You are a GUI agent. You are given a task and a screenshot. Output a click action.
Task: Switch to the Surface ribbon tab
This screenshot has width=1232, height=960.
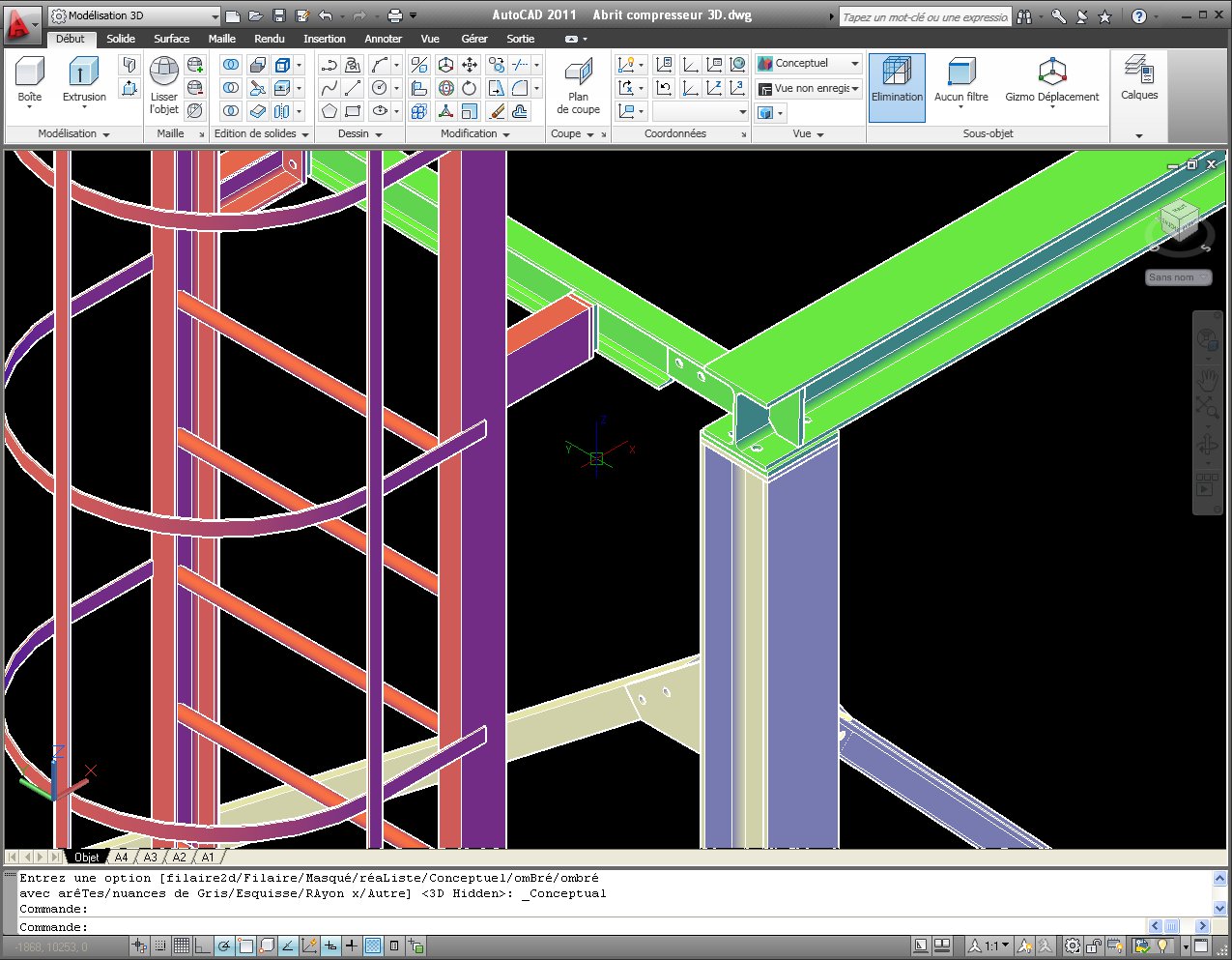171,39
